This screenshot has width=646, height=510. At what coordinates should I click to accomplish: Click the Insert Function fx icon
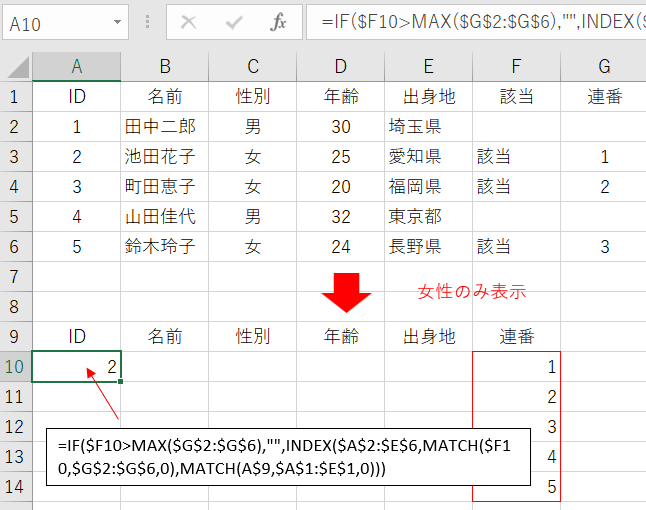pos(279,22)
